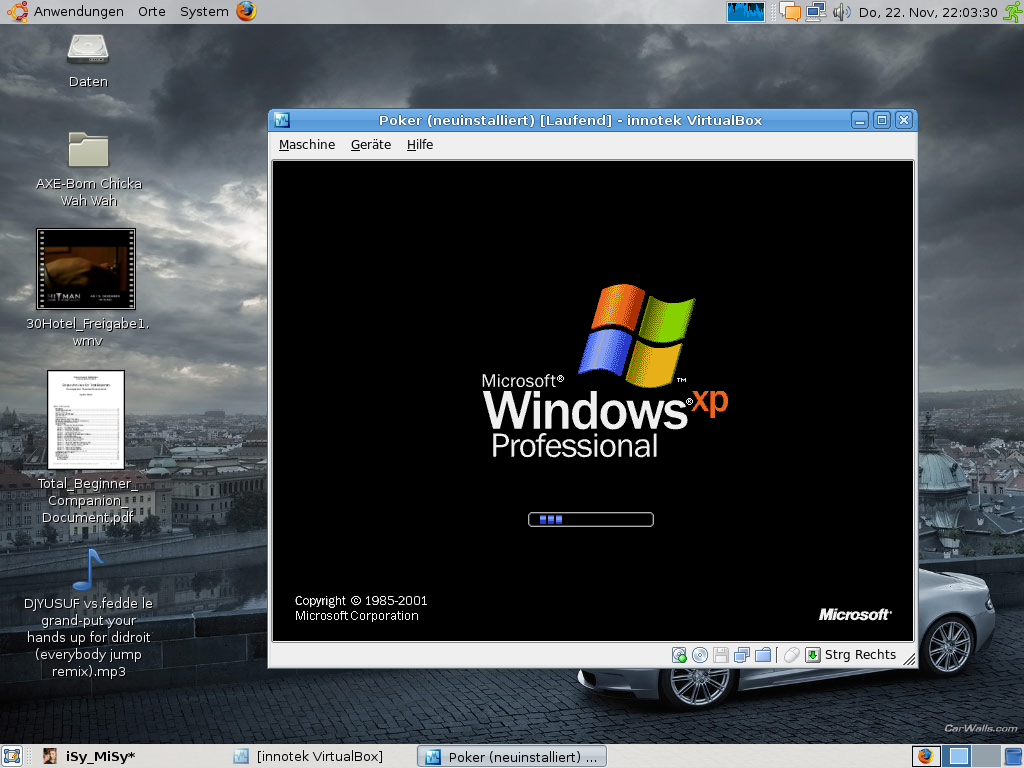Switch to iSy_MiSy* window in taskbar
This screenshot has width=1024, height=768.
(89, 756)
